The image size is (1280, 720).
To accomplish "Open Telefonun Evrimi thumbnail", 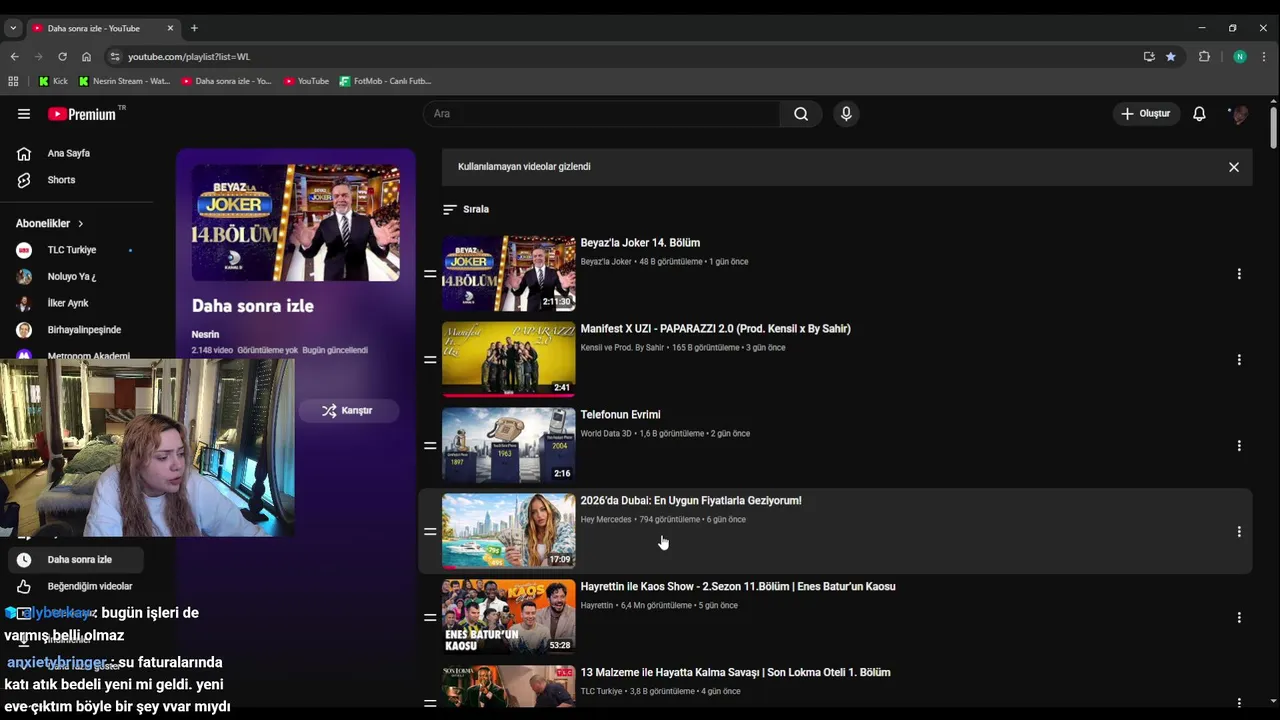I will (508, 446).
